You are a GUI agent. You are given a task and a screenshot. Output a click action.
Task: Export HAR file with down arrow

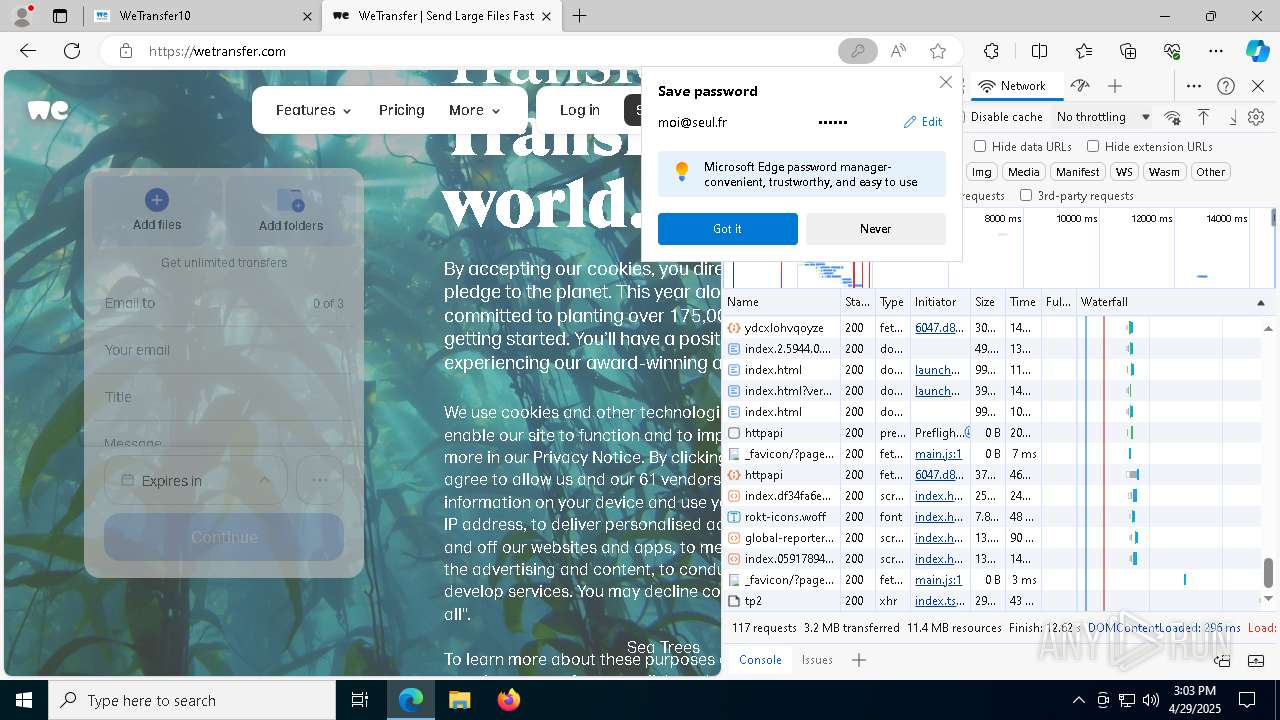coord(1232,117)
